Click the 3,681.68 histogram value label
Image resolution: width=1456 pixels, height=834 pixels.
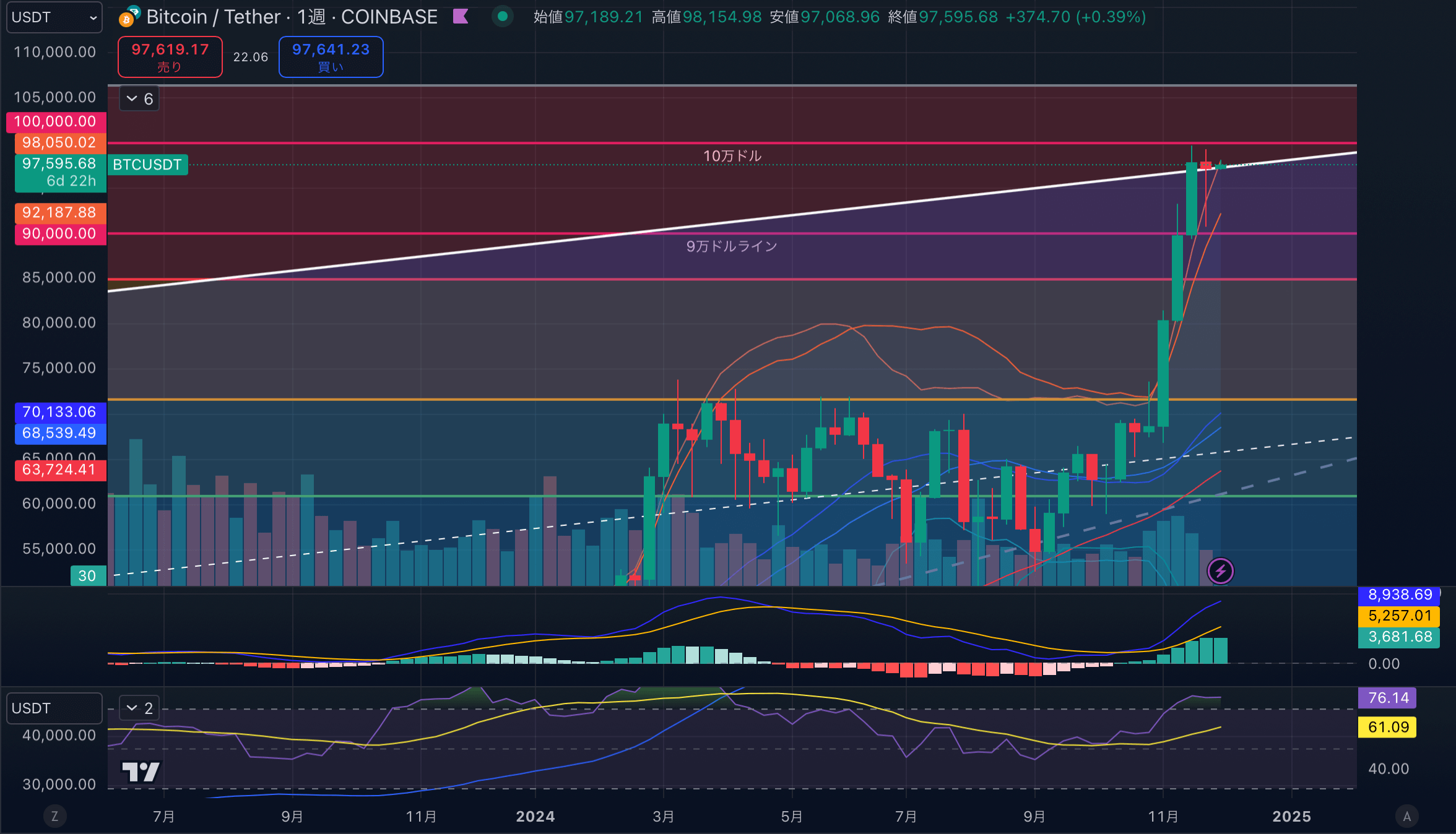click(1399, 637)
